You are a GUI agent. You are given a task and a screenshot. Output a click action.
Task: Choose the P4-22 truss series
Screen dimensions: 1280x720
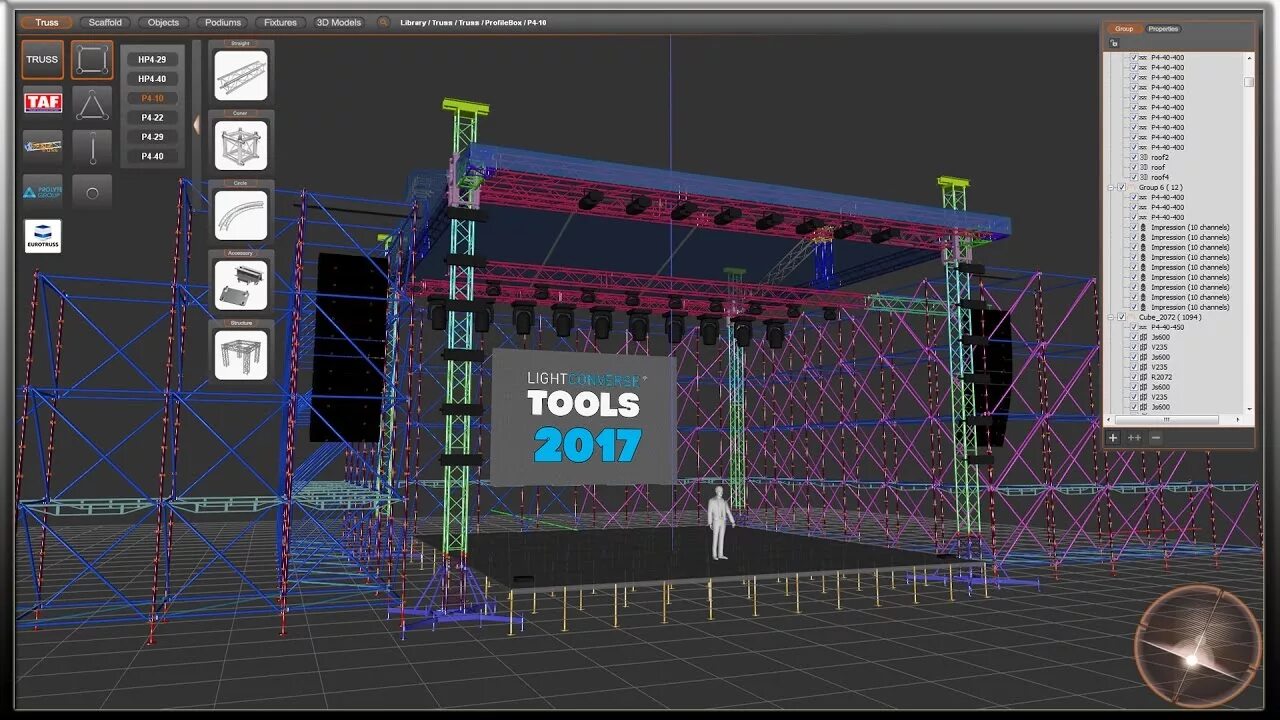[x=152, y=117]
